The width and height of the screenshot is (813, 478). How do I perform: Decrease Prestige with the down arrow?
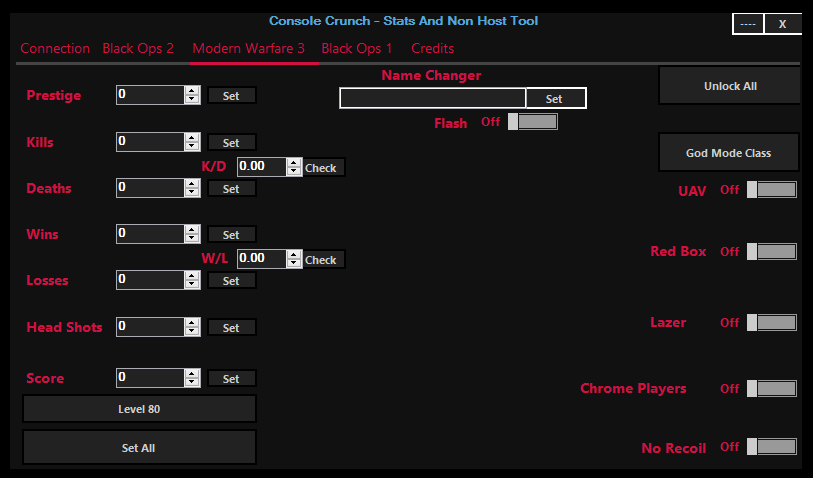pos(192,99)
